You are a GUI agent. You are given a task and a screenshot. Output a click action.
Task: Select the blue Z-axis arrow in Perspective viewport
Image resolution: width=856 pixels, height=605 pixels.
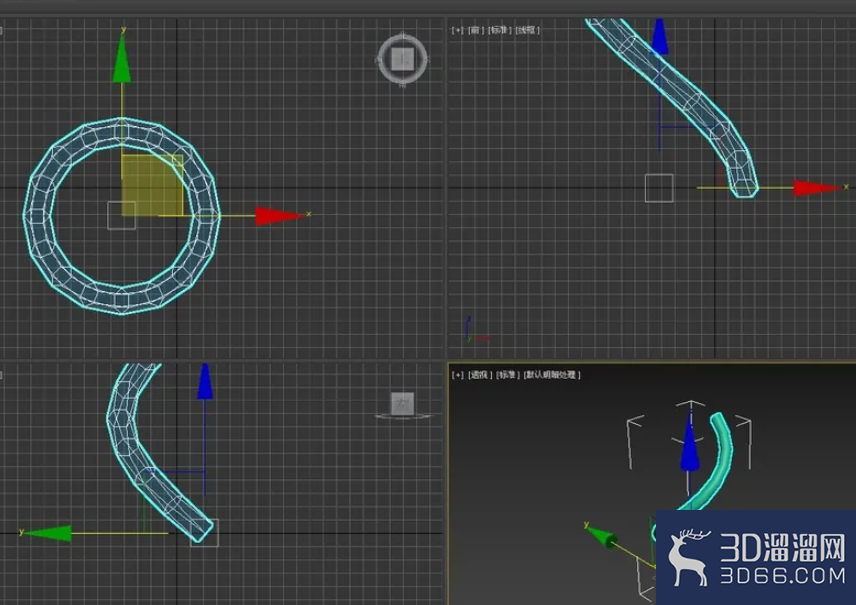689,447
